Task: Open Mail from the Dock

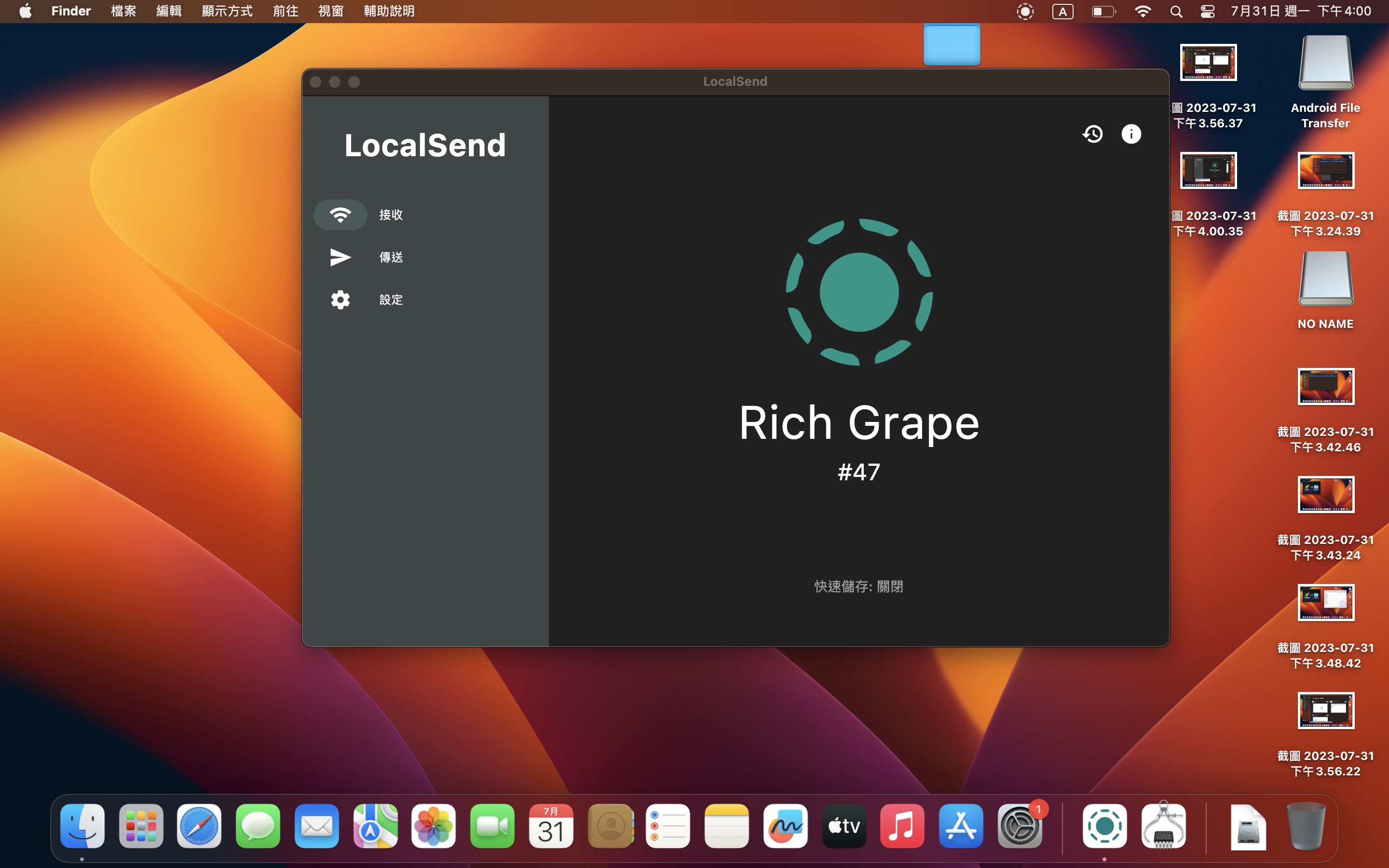Action: click(x=316, y=826)
